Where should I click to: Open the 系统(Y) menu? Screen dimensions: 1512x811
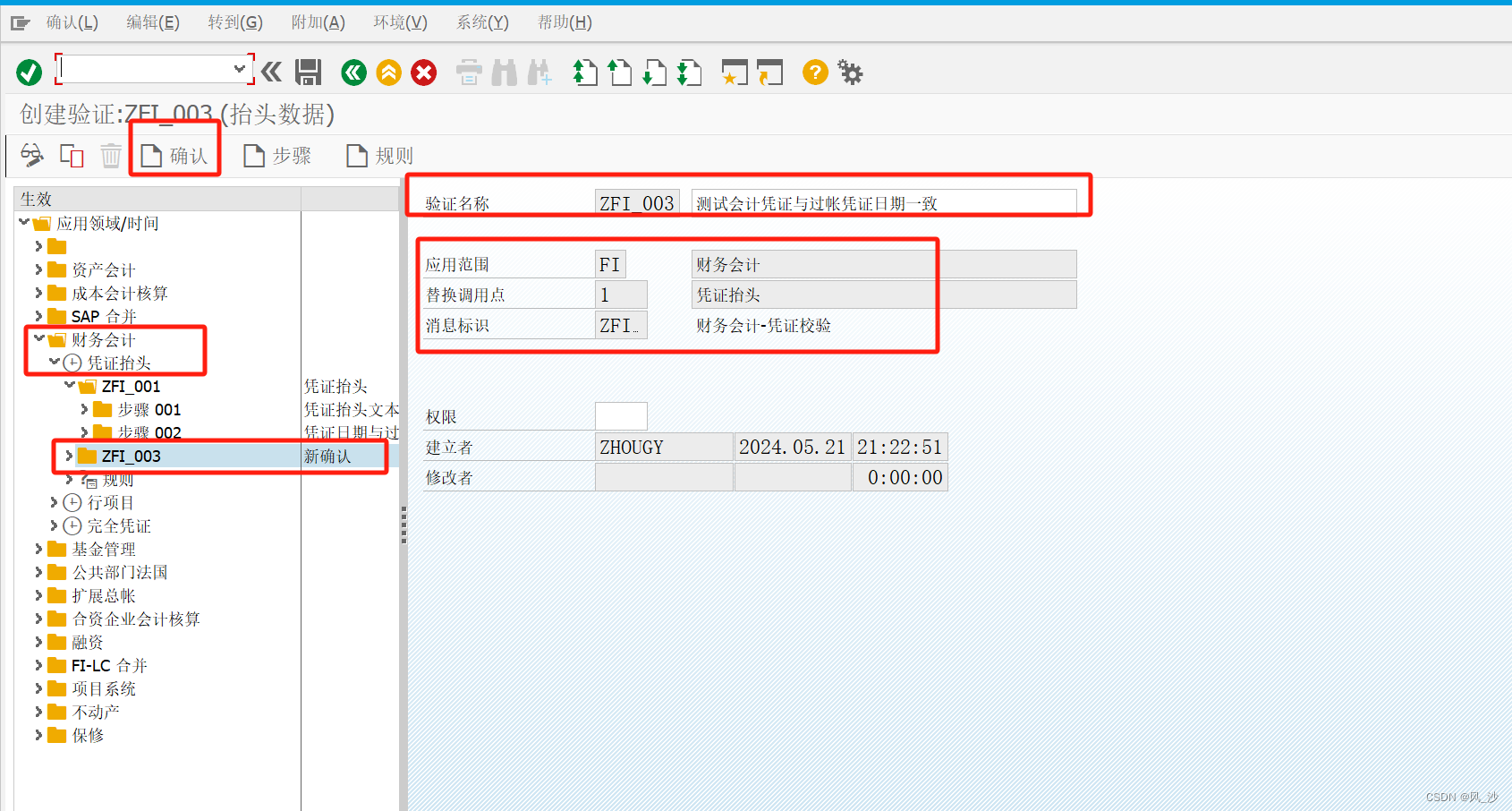click(481, 22)
